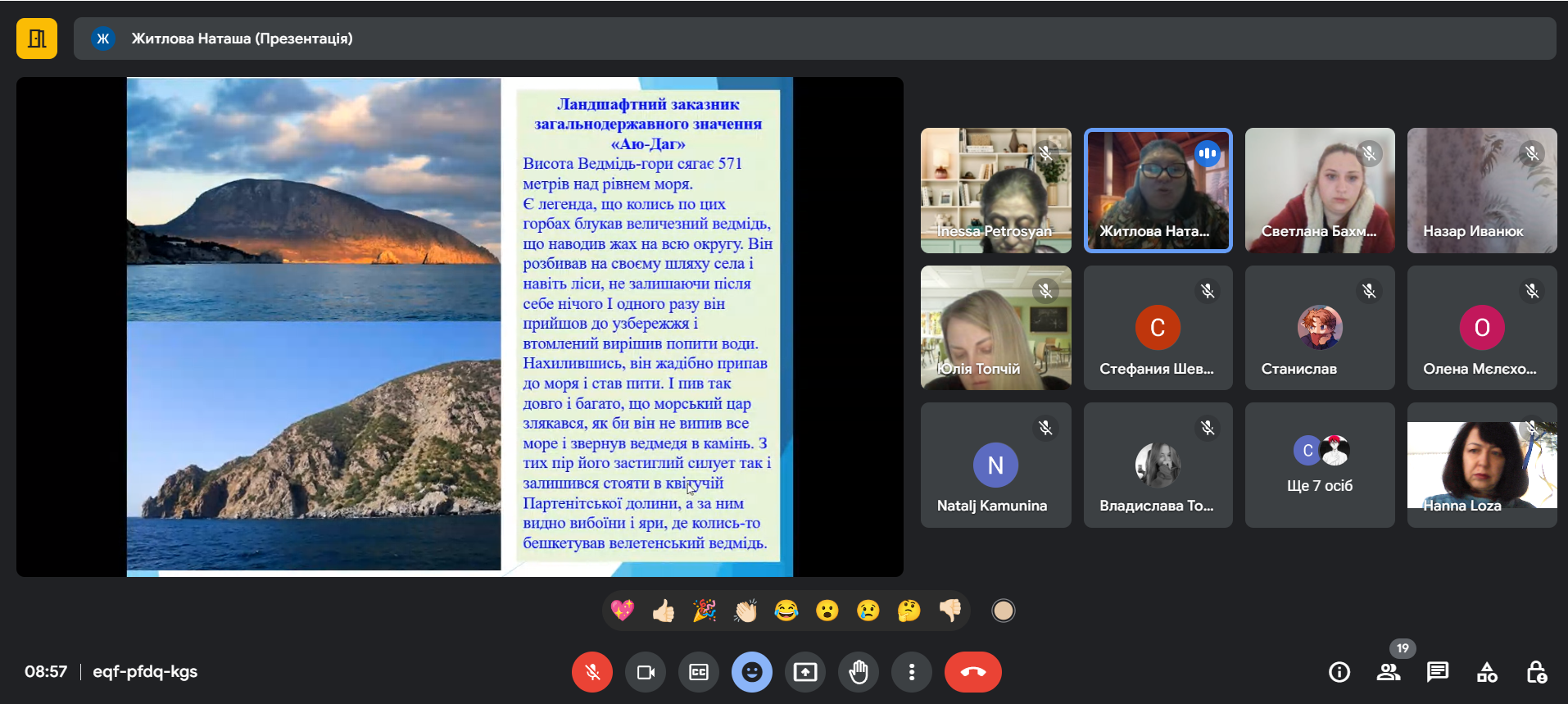Leave the call

click(972, 672)
